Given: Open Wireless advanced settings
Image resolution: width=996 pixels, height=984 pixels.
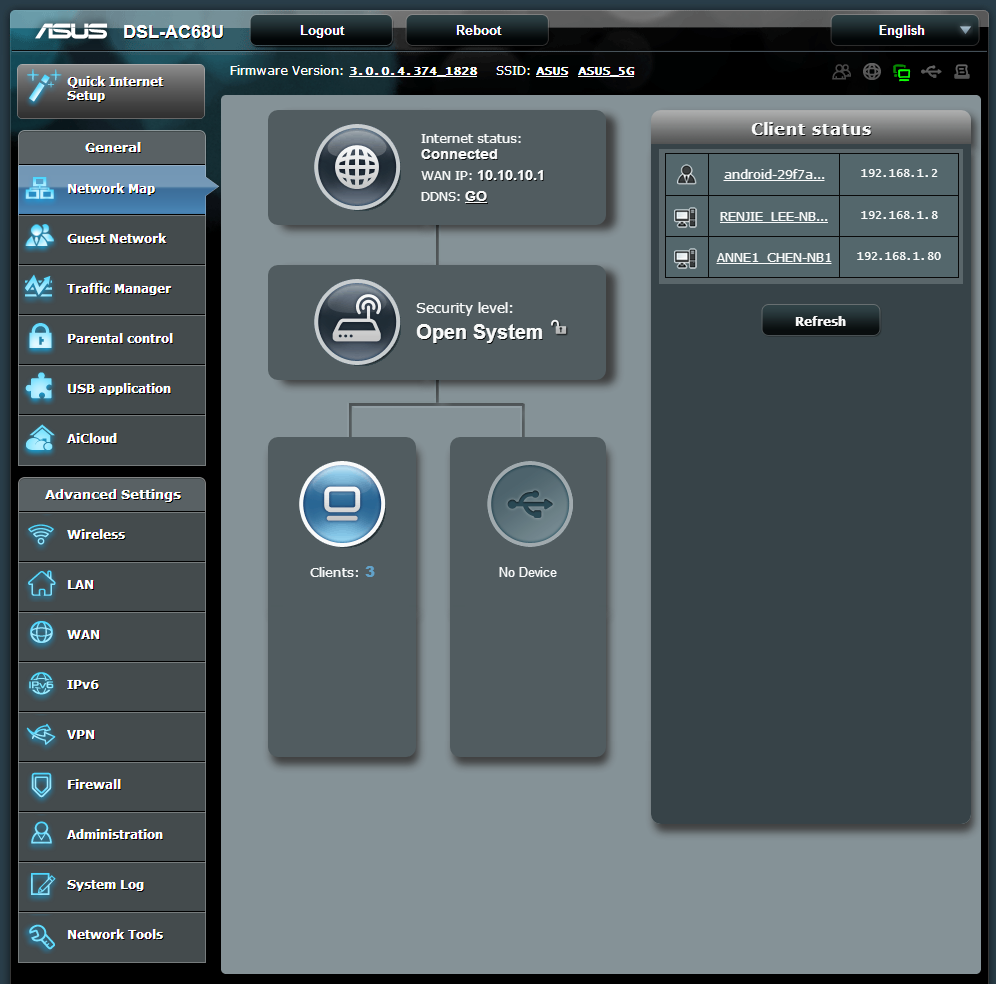Looking at the screenshot, I should (112, 535).
